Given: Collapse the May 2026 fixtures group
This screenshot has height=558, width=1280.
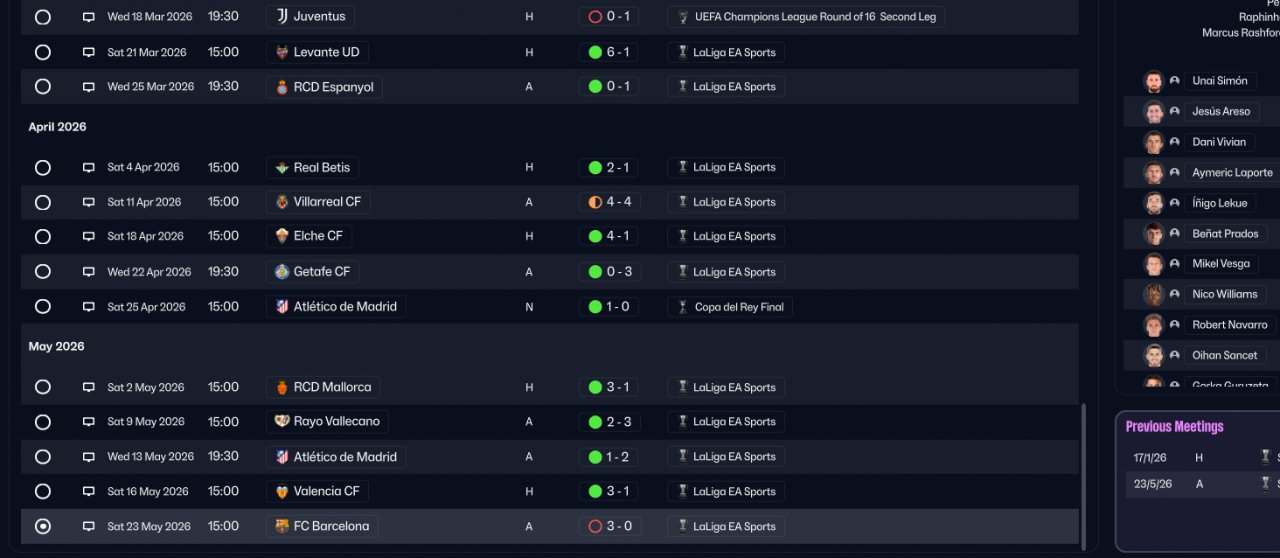Looking at the screenshot, I should (56, 347).
